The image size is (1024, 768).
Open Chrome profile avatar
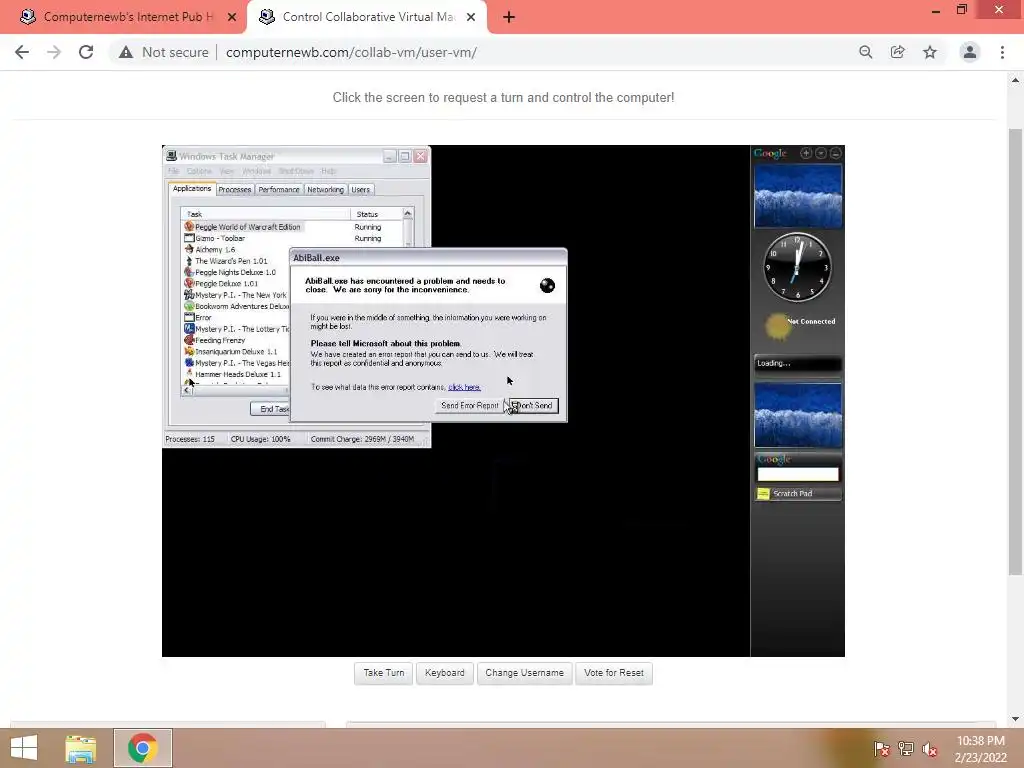click(970, 52)
